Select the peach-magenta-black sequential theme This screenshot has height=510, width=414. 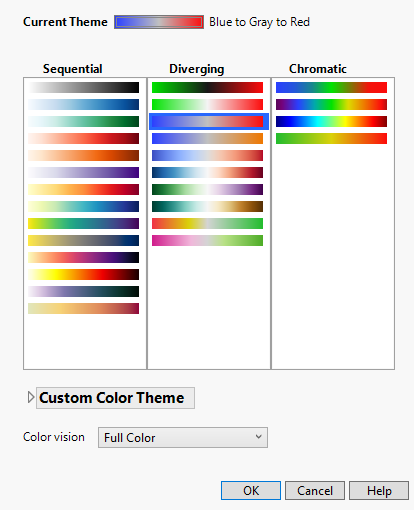[83, 257]
